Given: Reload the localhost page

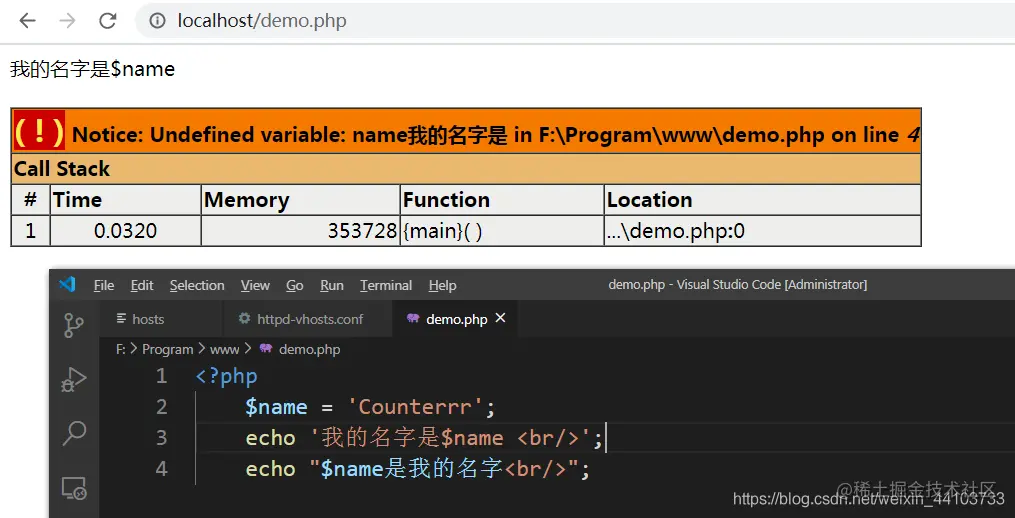Looking at the screenshot, I should [x=107, y=21].
